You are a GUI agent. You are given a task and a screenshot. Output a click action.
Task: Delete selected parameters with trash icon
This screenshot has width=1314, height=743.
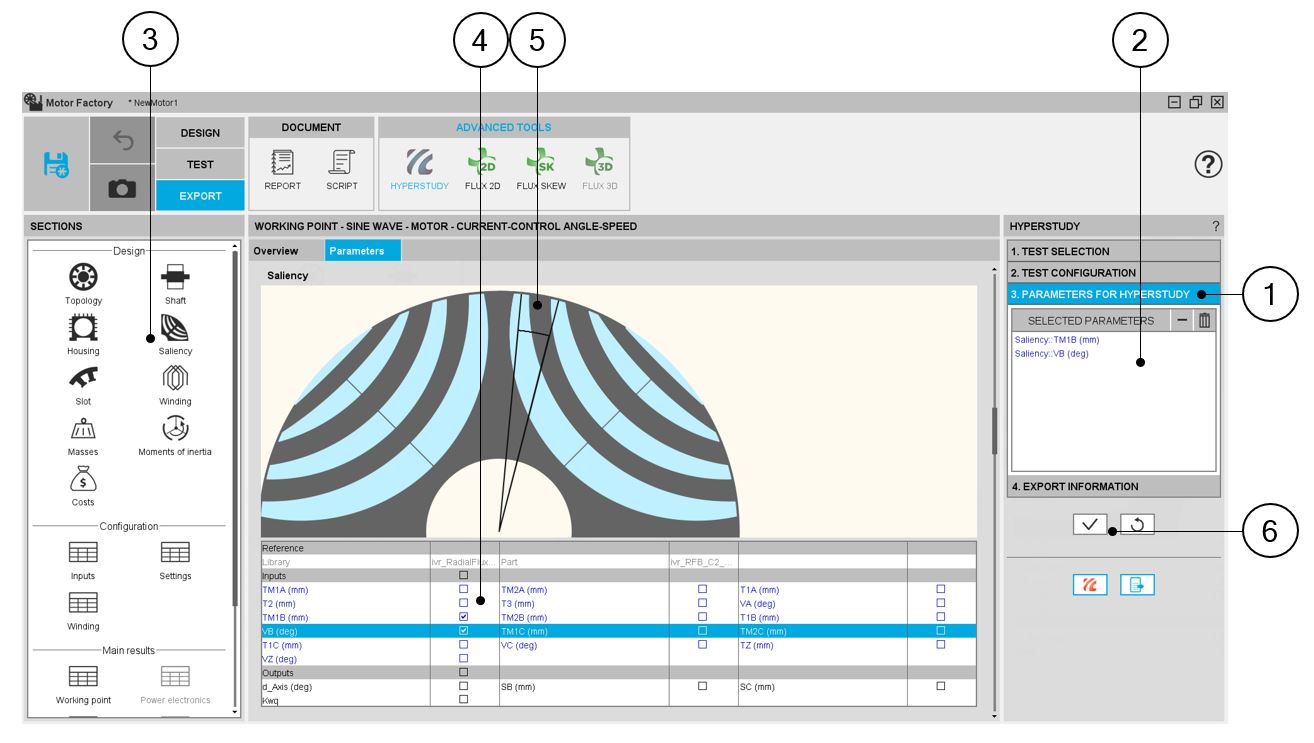(1204, 321)
